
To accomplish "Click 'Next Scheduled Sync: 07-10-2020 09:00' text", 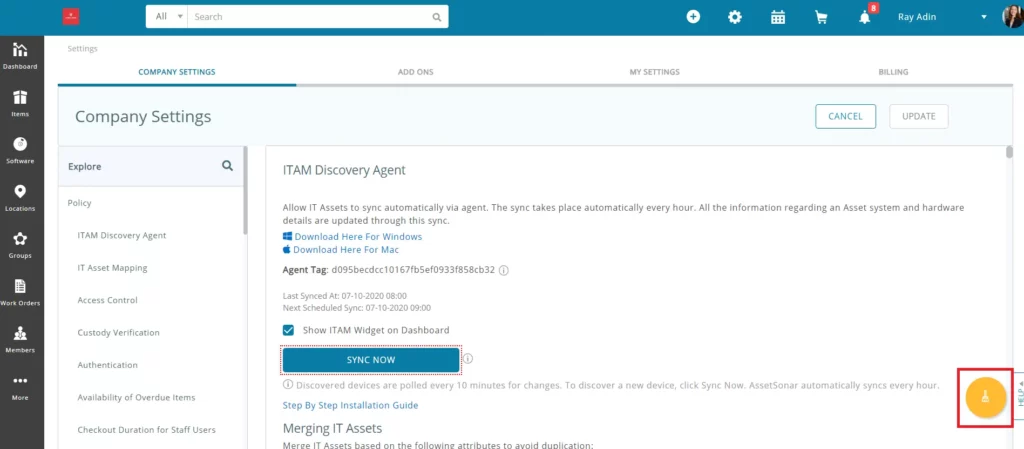I will tap(357, 307).
